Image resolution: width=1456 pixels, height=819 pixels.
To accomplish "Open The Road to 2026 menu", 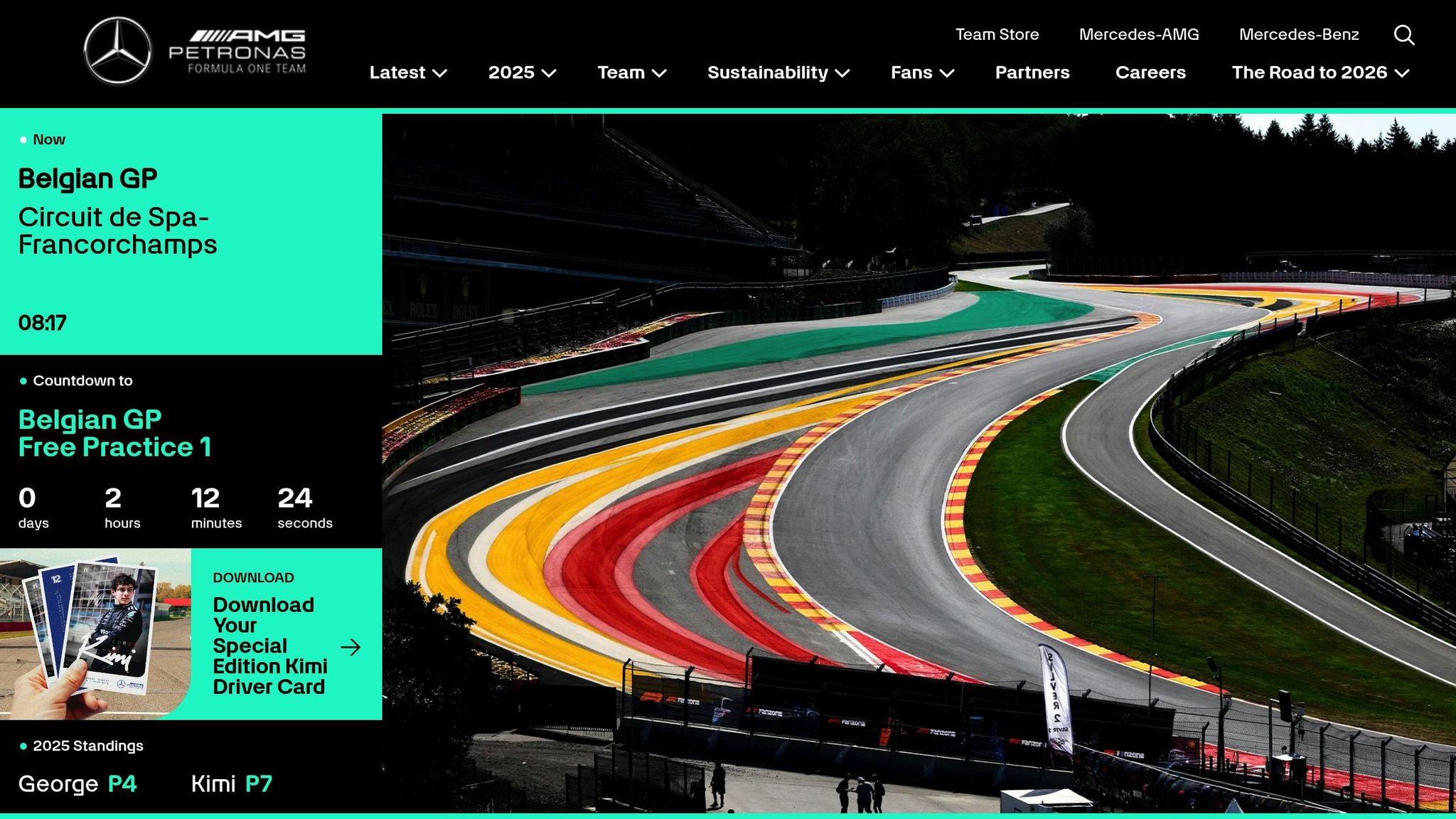I will click(x=1310, y=73).
